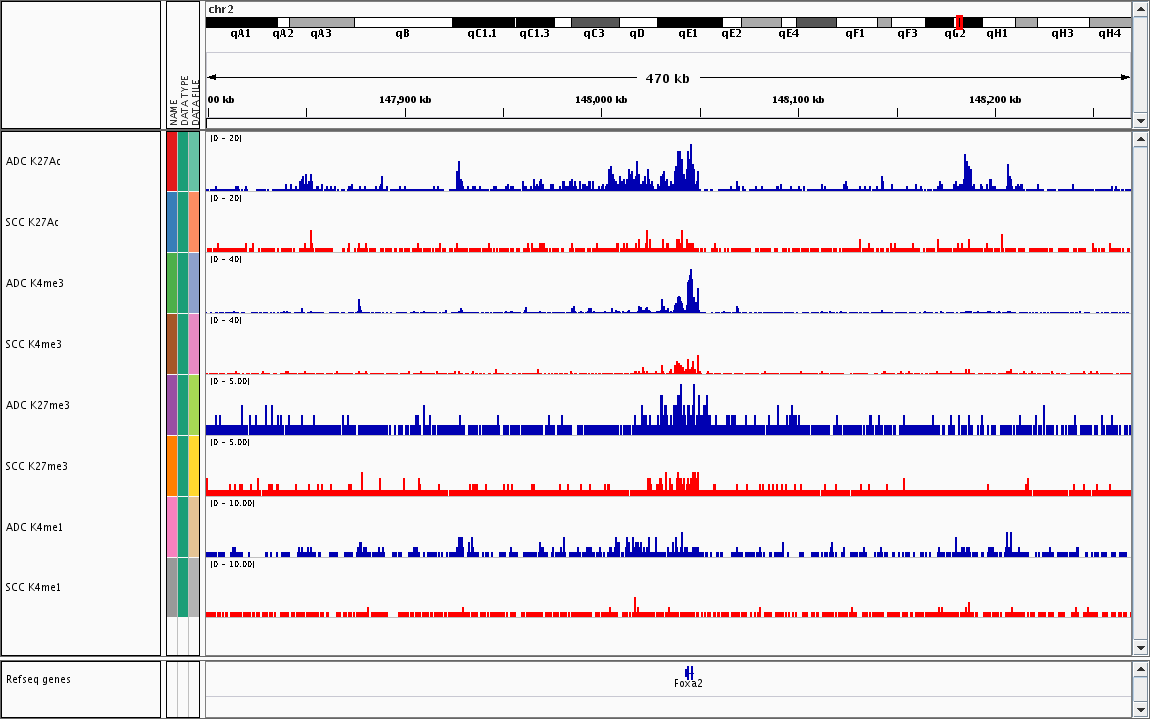The width and height of the screenshot is (1150, 719).
Task: Select the ADC K27me3 track label
Action: (37, 405)
